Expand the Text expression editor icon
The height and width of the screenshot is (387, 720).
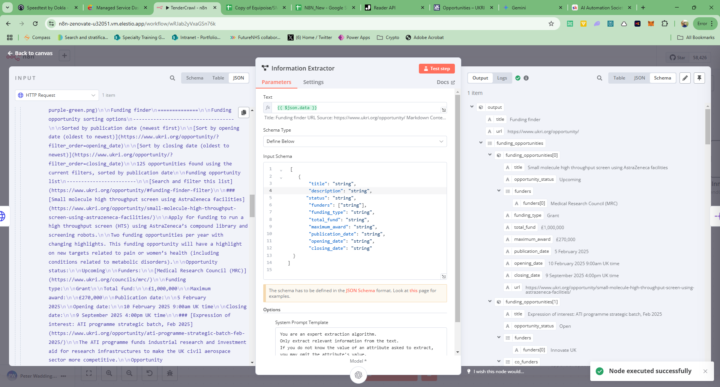coord(444,110)
